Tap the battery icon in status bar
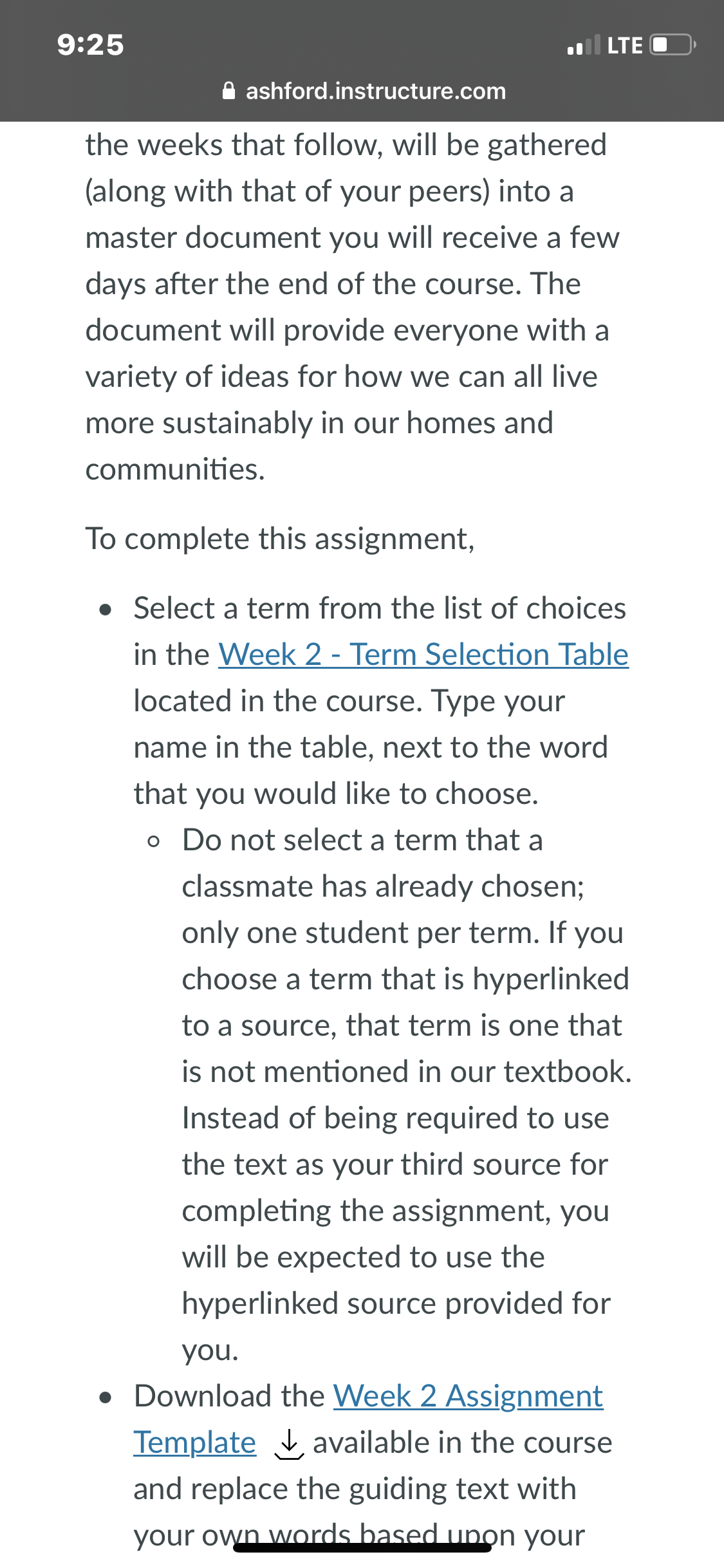The height and width of the screenshot is (1568, 724). tap(673, 45)
